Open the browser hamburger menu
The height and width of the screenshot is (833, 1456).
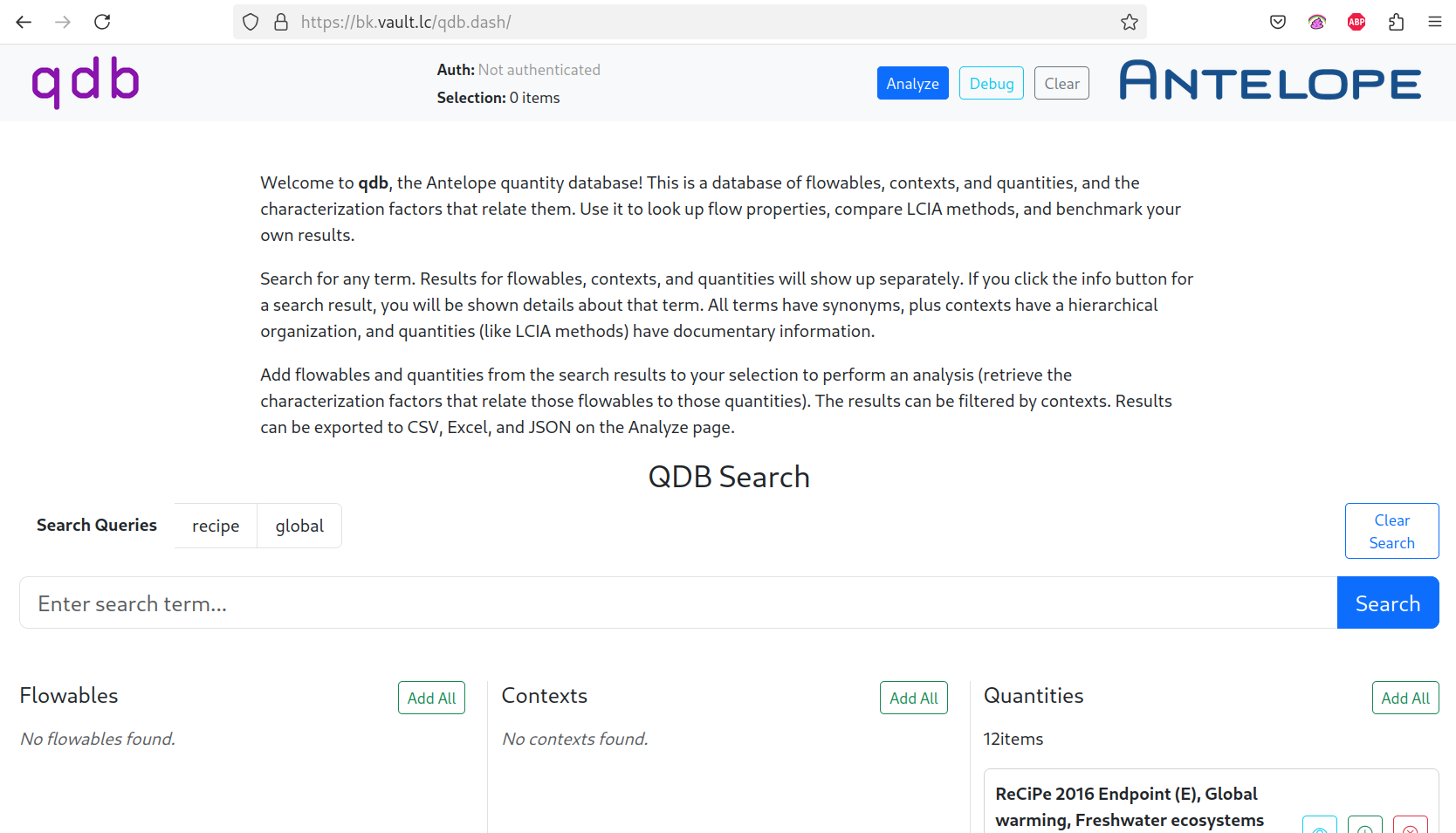(x=1434, y=22)
